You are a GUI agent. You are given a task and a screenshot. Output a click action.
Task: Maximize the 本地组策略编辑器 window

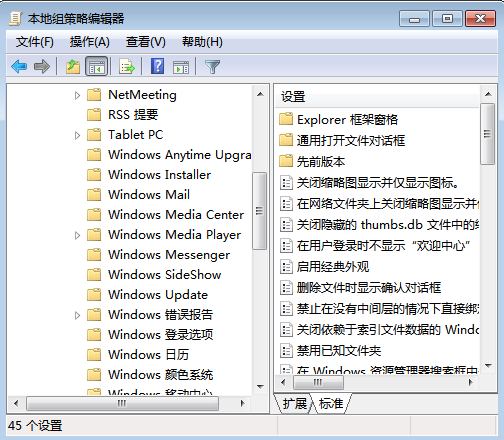point(447,19)
